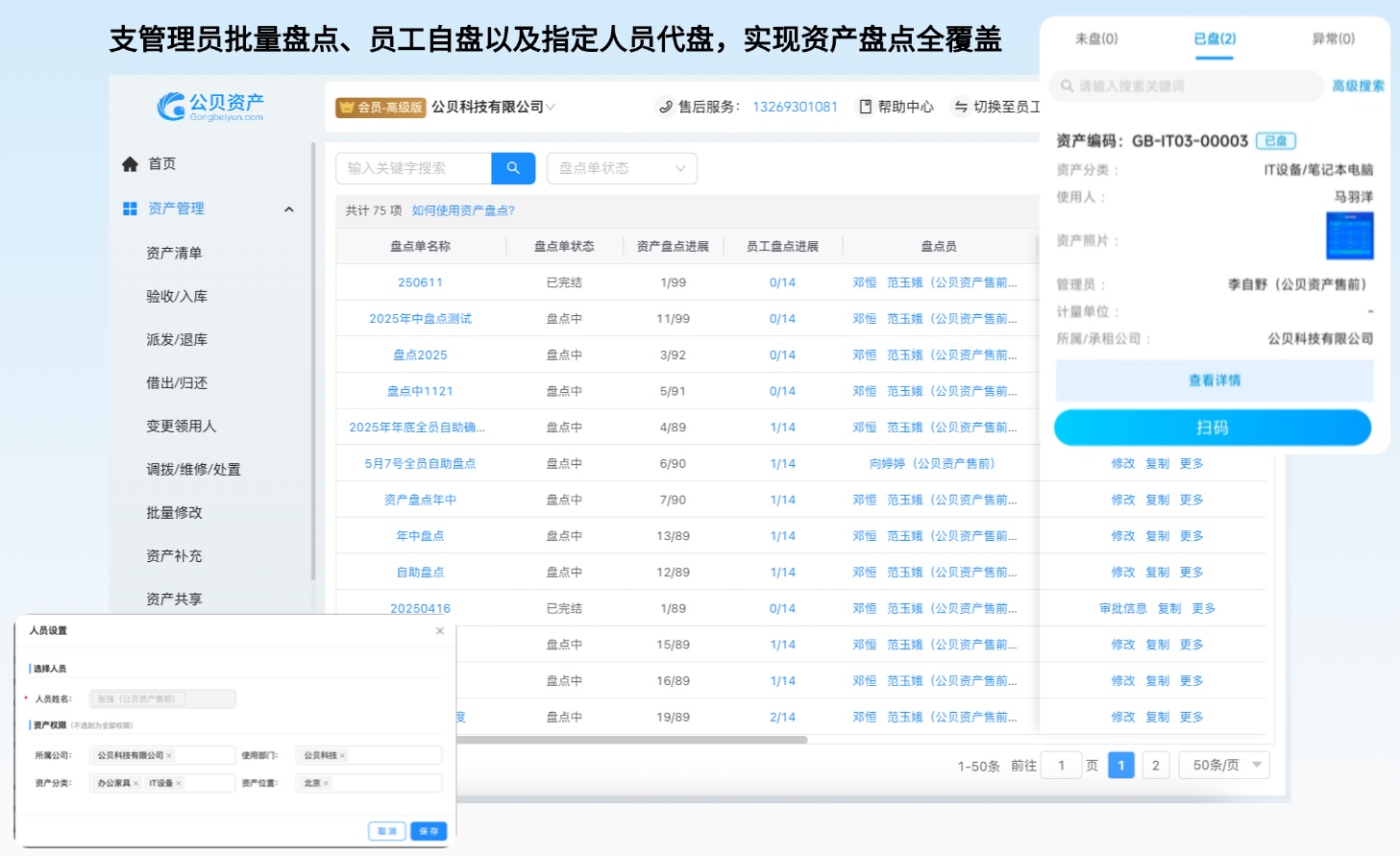This screenshot has height=856, width=1400.
Task: Remove the 北京 tag from 资产位置
Action: click(326, 783)
